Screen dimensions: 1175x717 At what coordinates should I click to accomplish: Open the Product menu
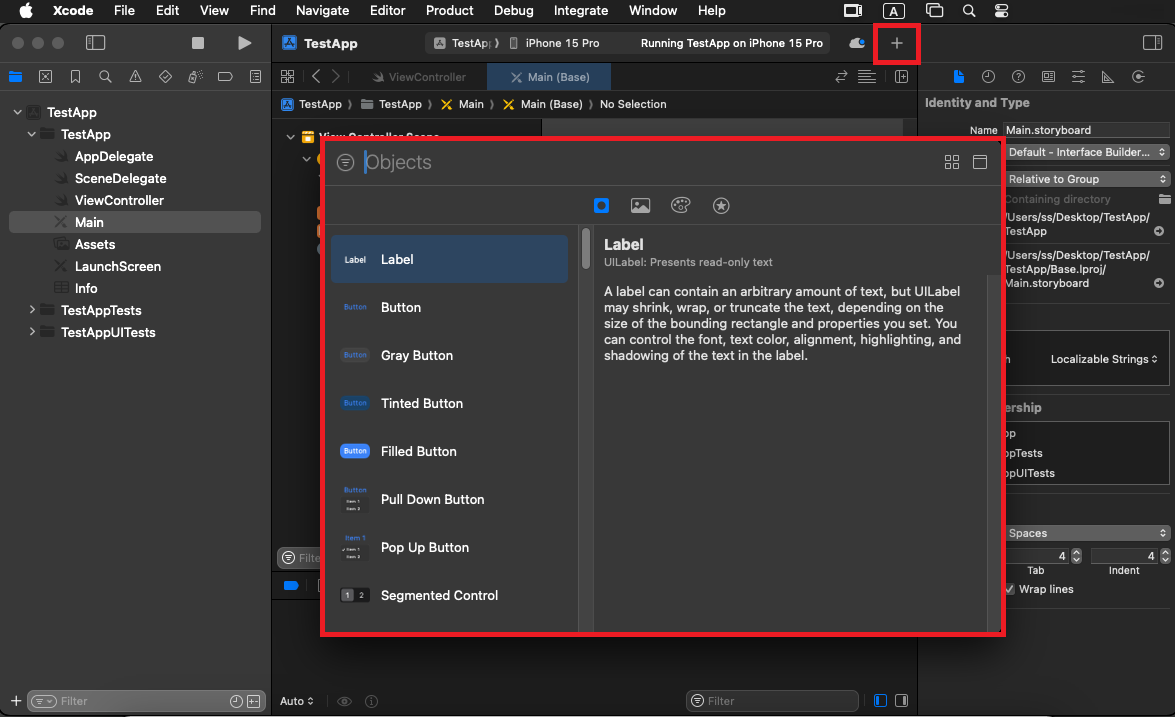coord(450,10)
